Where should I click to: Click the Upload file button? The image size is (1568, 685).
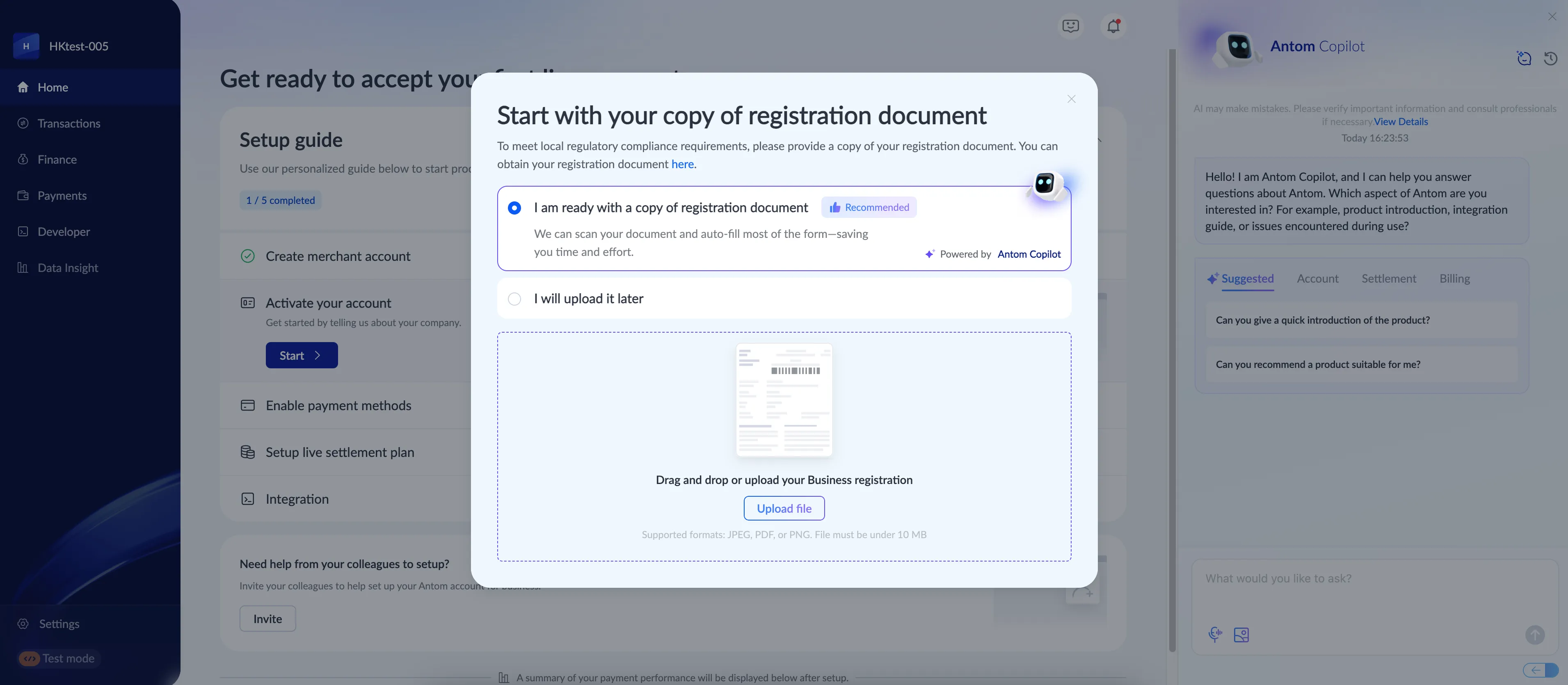click(x=784, y=509)
